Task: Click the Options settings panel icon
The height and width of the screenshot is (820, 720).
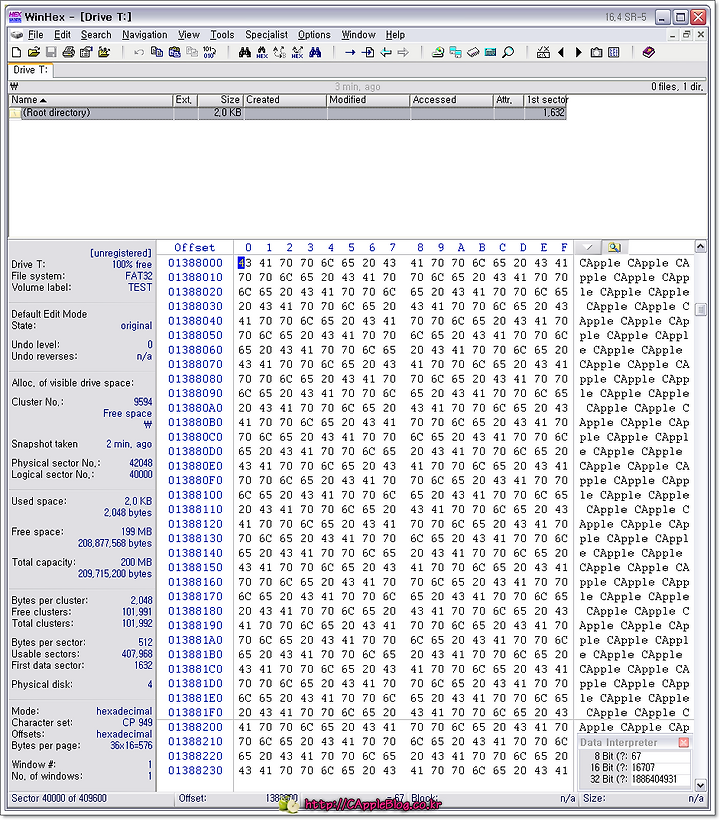Action: [x=614, y=52]
